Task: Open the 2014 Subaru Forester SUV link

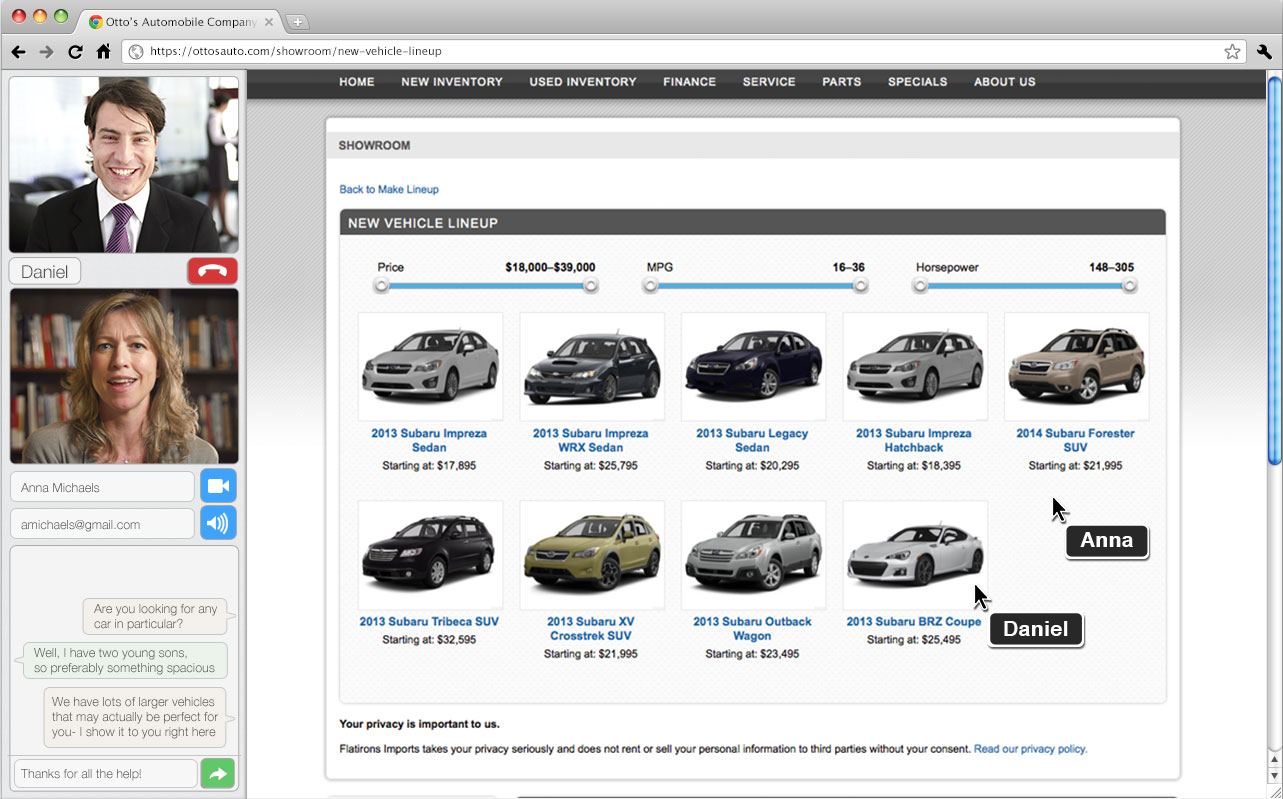Action: click(x=1075, y=440)
